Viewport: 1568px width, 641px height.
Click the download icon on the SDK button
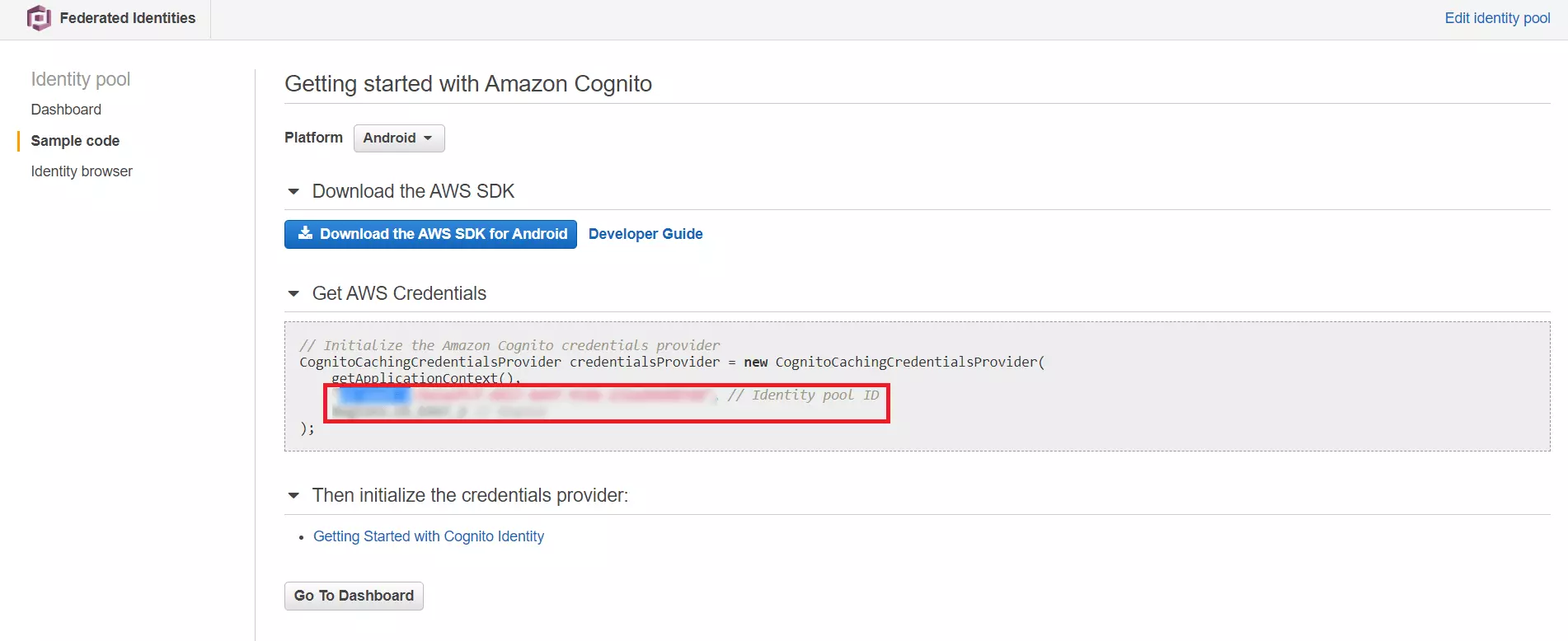pyautogui.click(x=305, y=233)
